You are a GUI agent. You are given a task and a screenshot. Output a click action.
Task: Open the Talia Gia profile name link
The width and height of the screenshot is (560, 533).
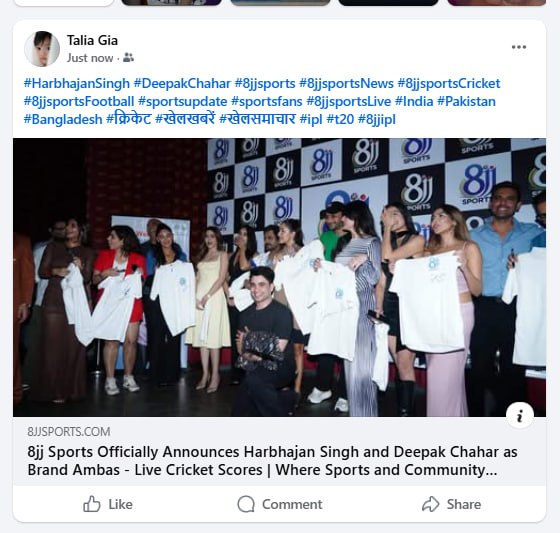[x=92, y=40]
